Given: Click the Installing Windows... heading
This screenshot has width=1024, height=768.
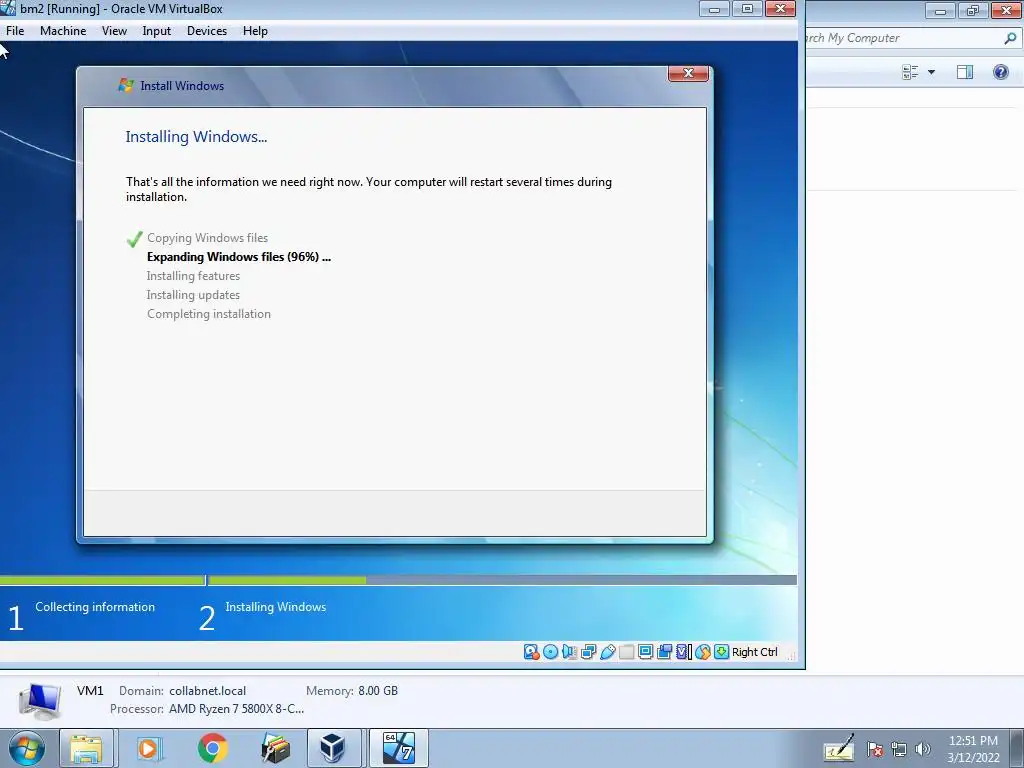Looking at the screenshot, I should tap(196, 136).
